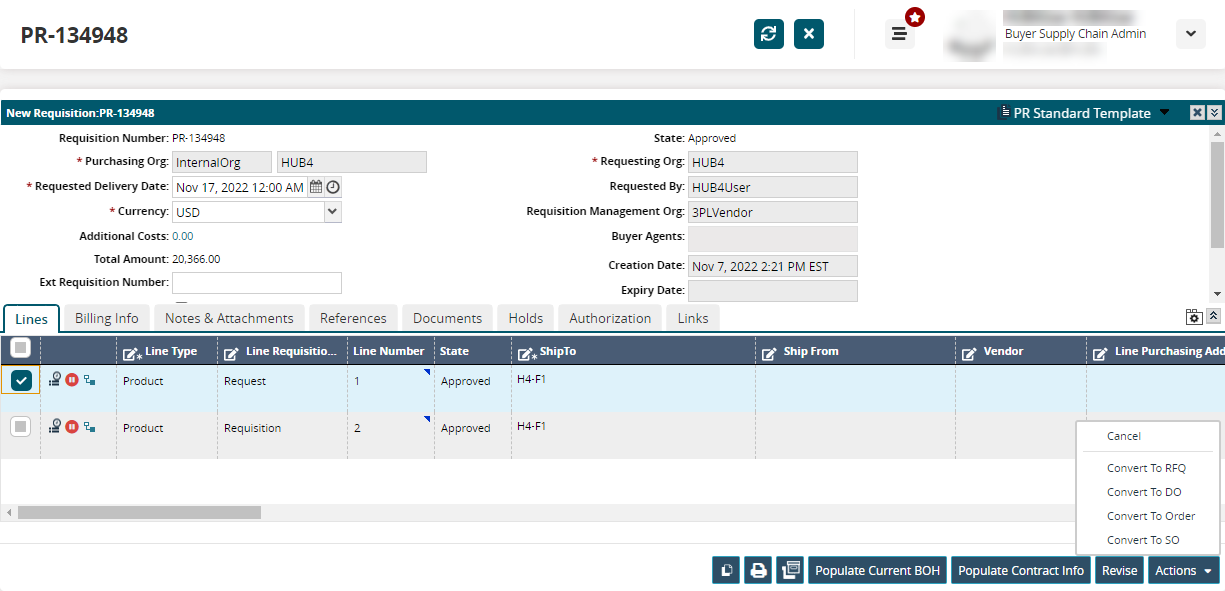Image resolution: width=1225 pixels, height=591 pixels.
Task: Open the grid settings gear icon
Action: click(x=1194, y=316)
